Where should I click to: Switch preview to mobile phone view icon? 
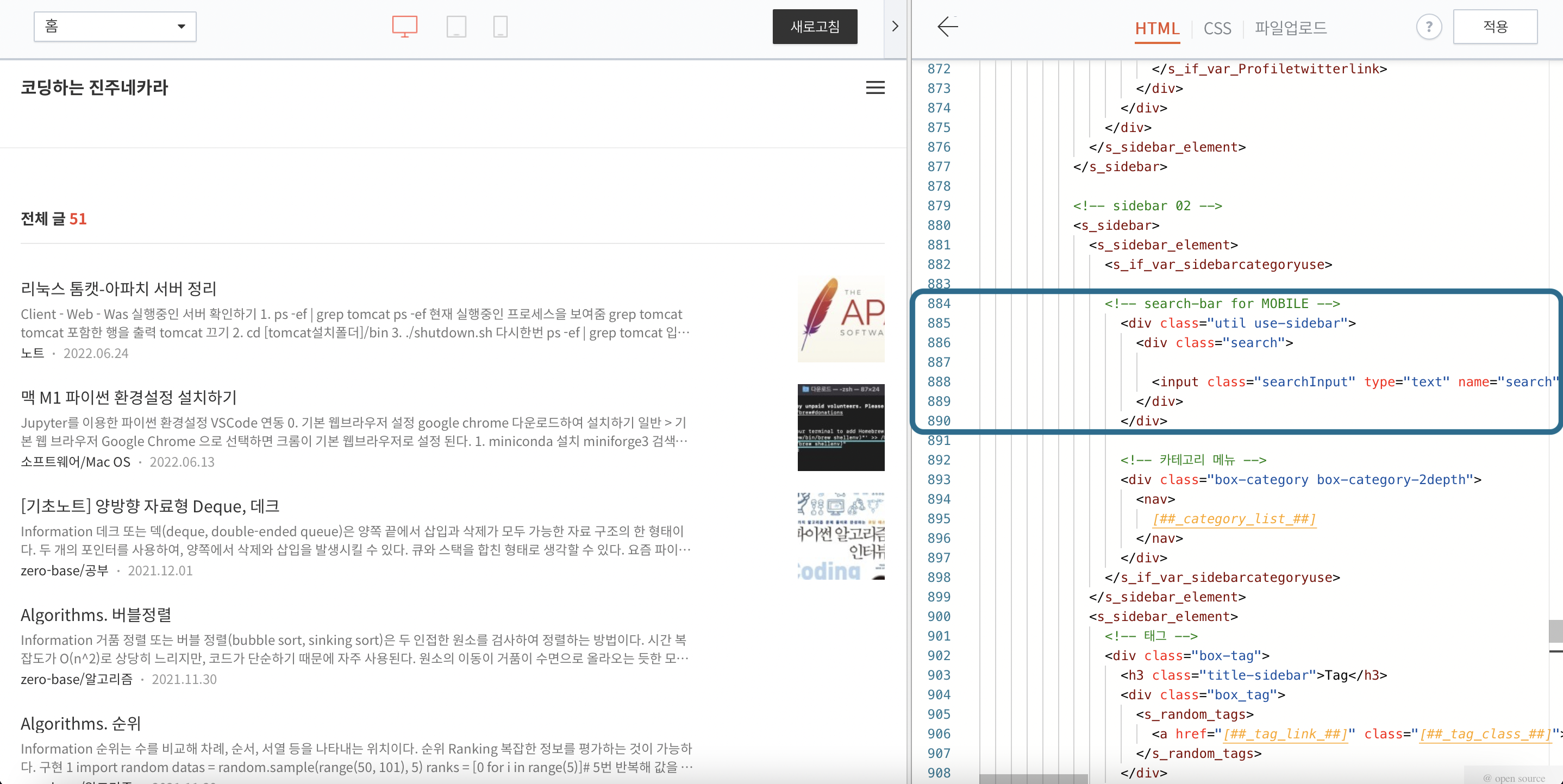coord(500,27)
